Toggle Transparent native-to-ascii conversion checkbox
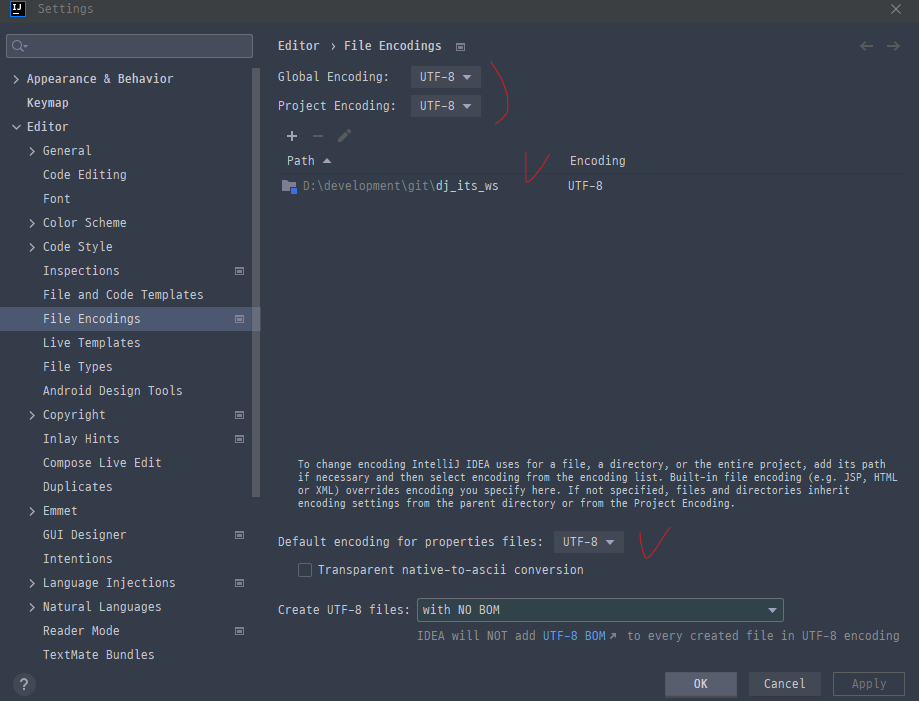The height and width of the screenshot is (701, 919). click(305, 570)
